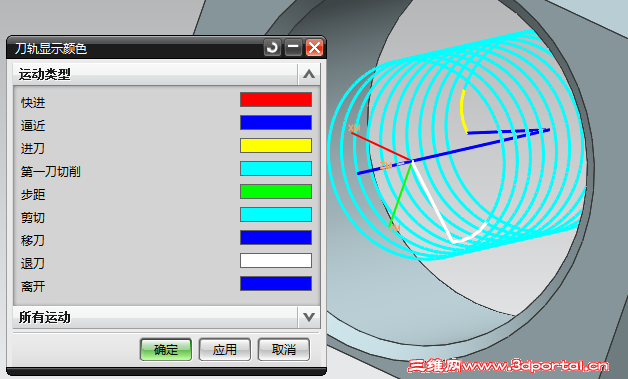Click the yellow engage path segment in viewport

[462, 111]
